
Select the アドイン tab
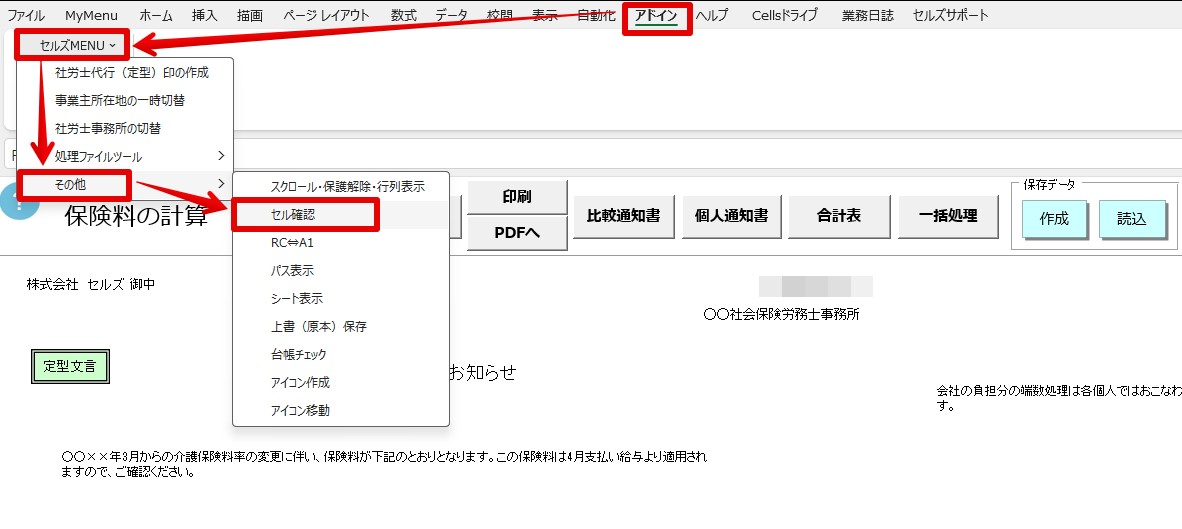[x=656, y=15]
